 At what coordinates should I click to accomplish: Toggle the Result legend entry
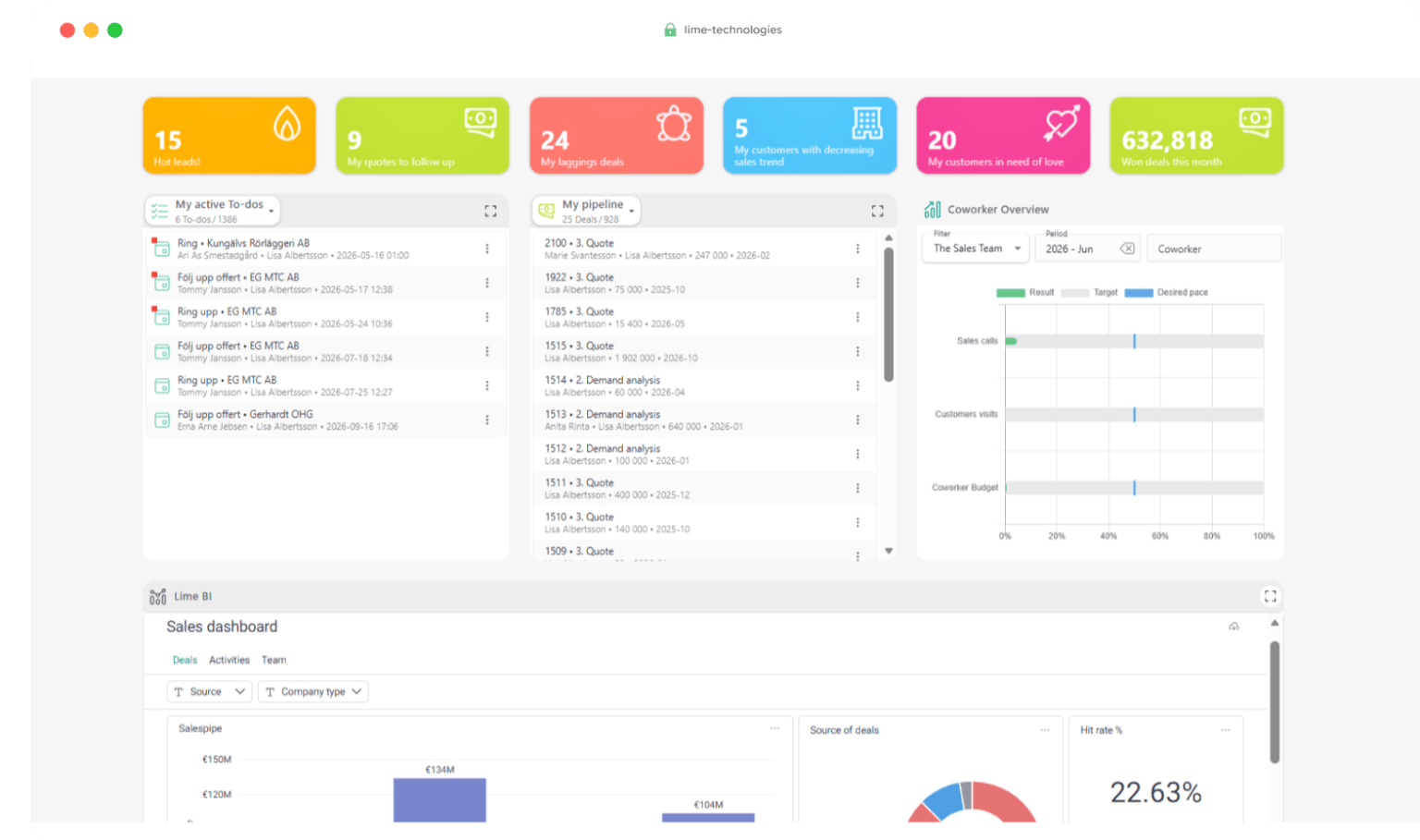[1024, 292]
